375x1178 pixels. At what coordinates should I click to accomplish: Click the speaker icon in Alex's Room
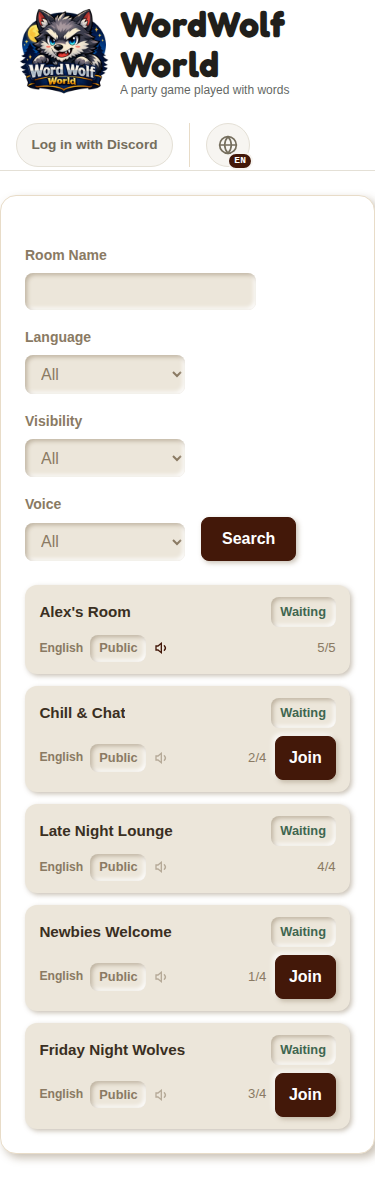[x=161, y=648]
